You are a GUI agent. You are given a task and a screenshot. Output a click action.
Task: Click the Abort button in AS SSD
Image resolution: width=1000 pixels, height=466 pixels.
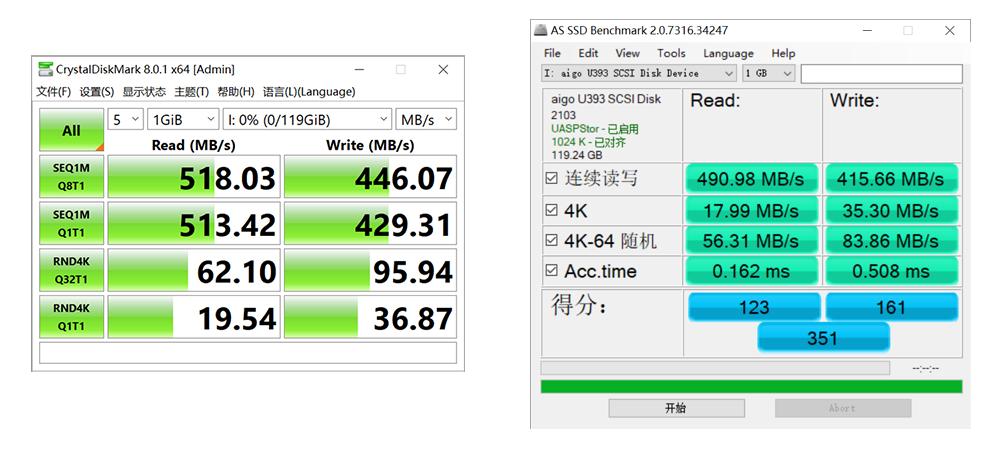tap(842, 408)
